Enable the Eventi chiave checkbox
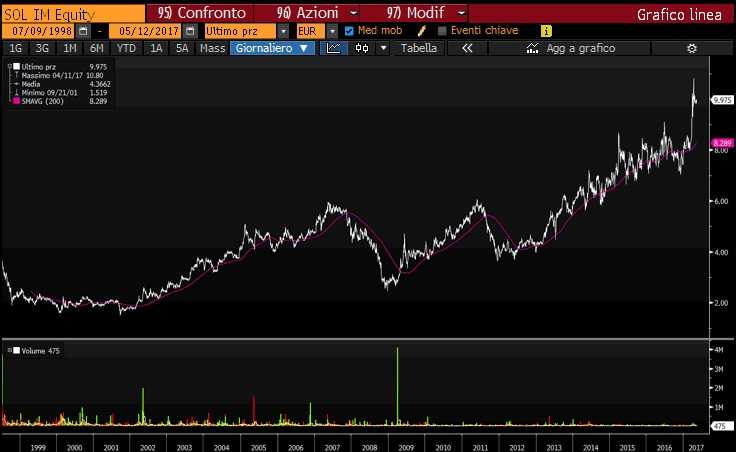This screenshot has width=736, height=452. click(442, 31)
